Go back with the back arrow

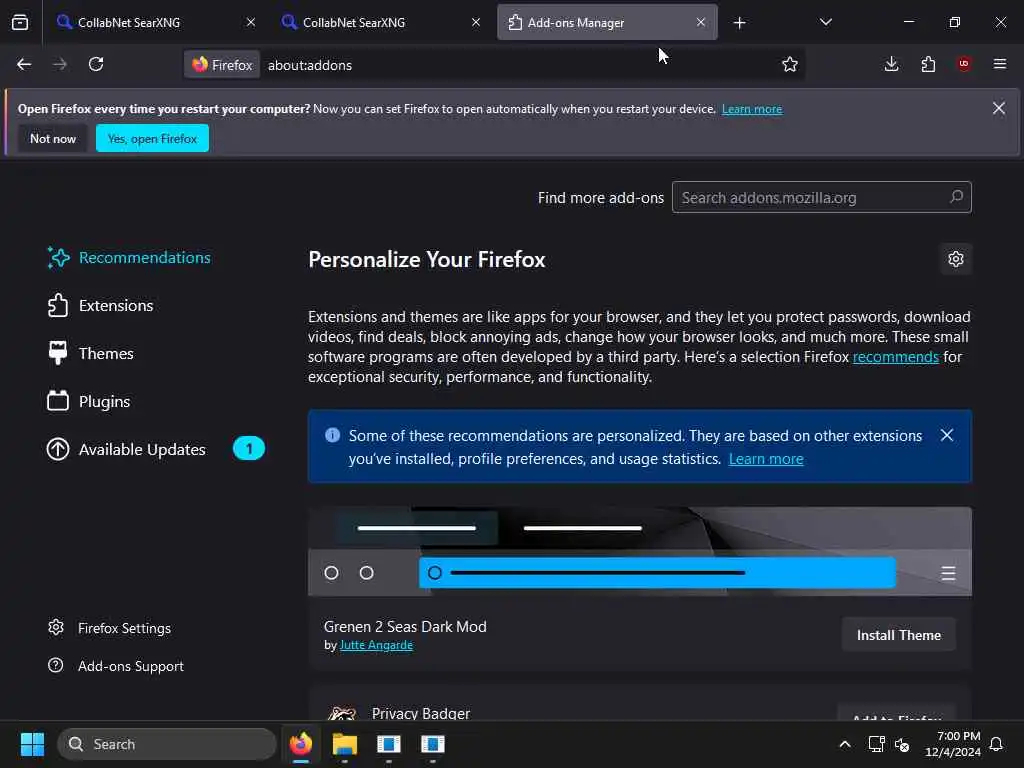coord(24,64)
